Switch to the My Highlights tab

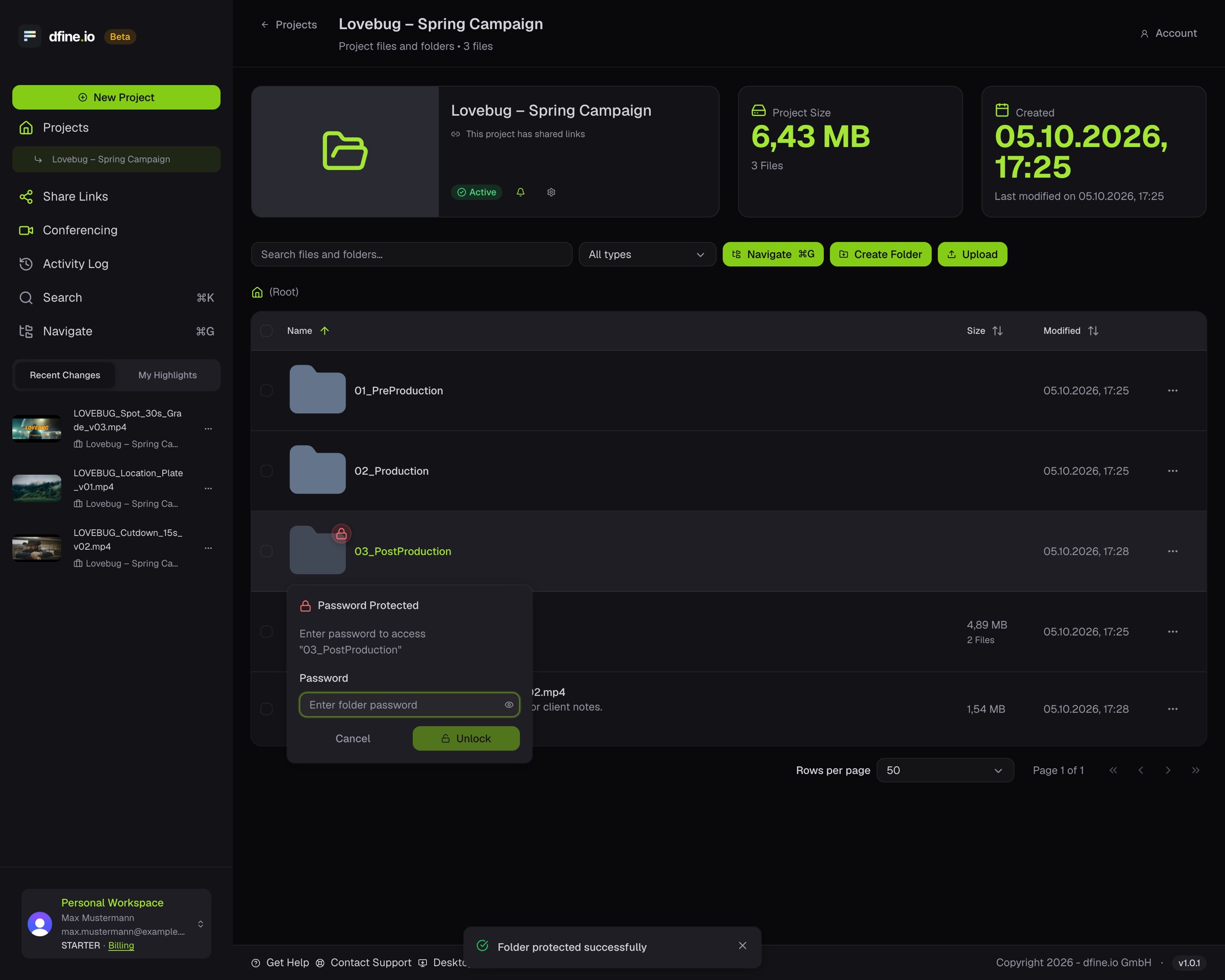click(167, 375)
